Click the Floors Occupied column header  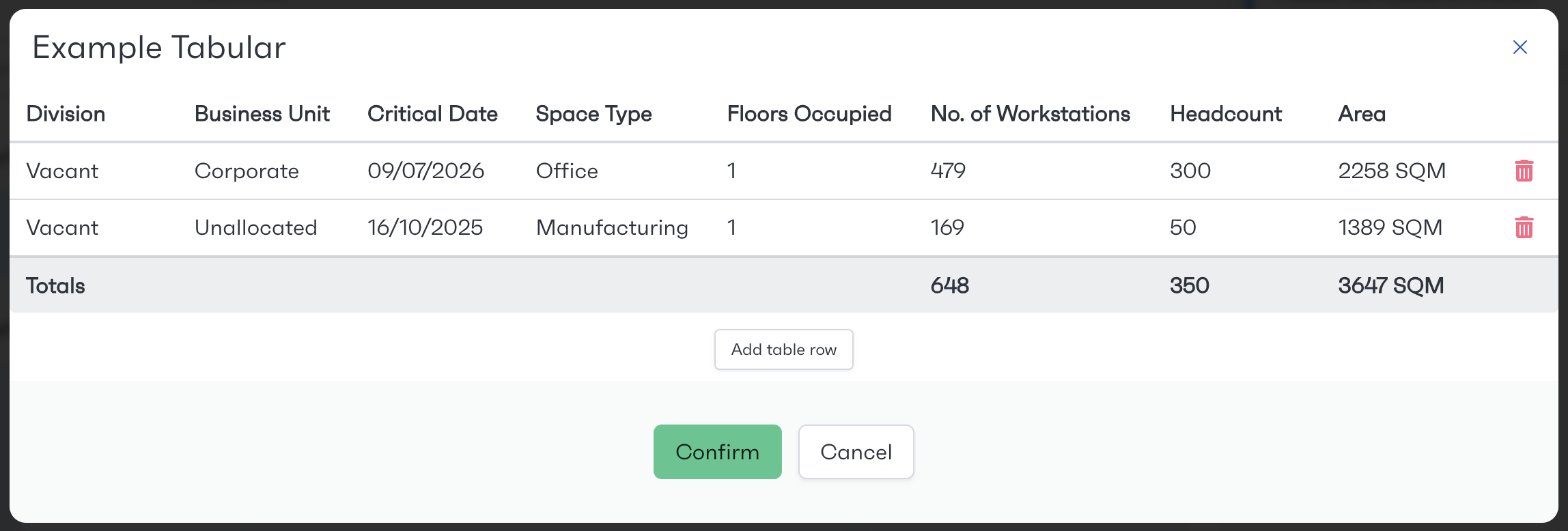(x=809, y=114)
